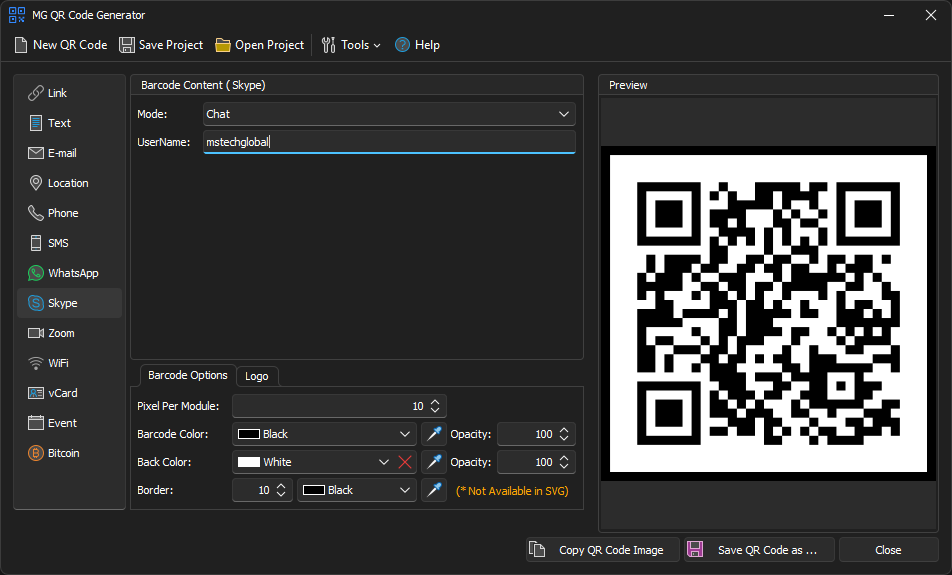Adjust the Border width spinner arrows
This screenshot has width=952, height=575.
tap(281, 490)
